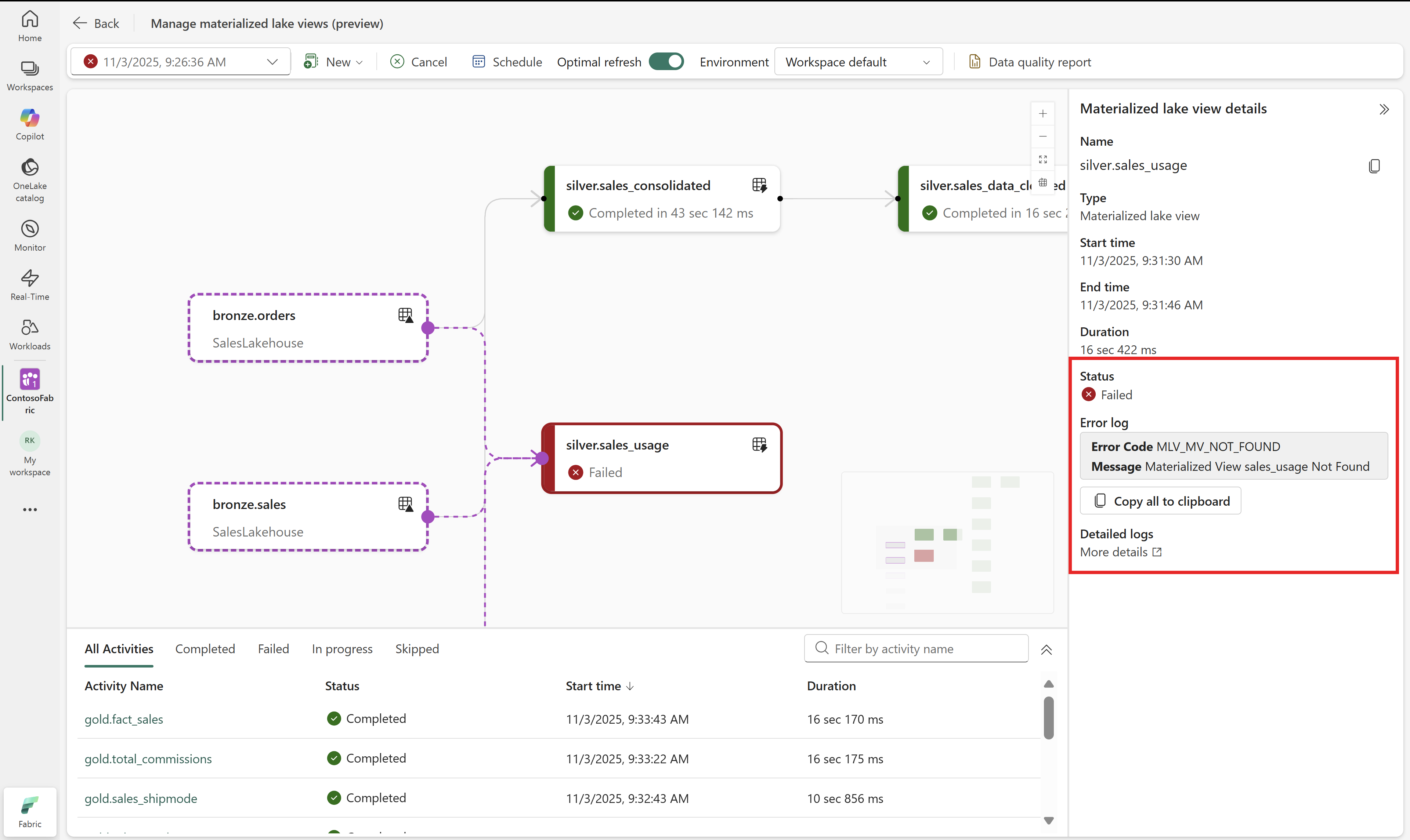
Task: Toggle Optimal refresh switch off
Action: [x=666, y=61]
